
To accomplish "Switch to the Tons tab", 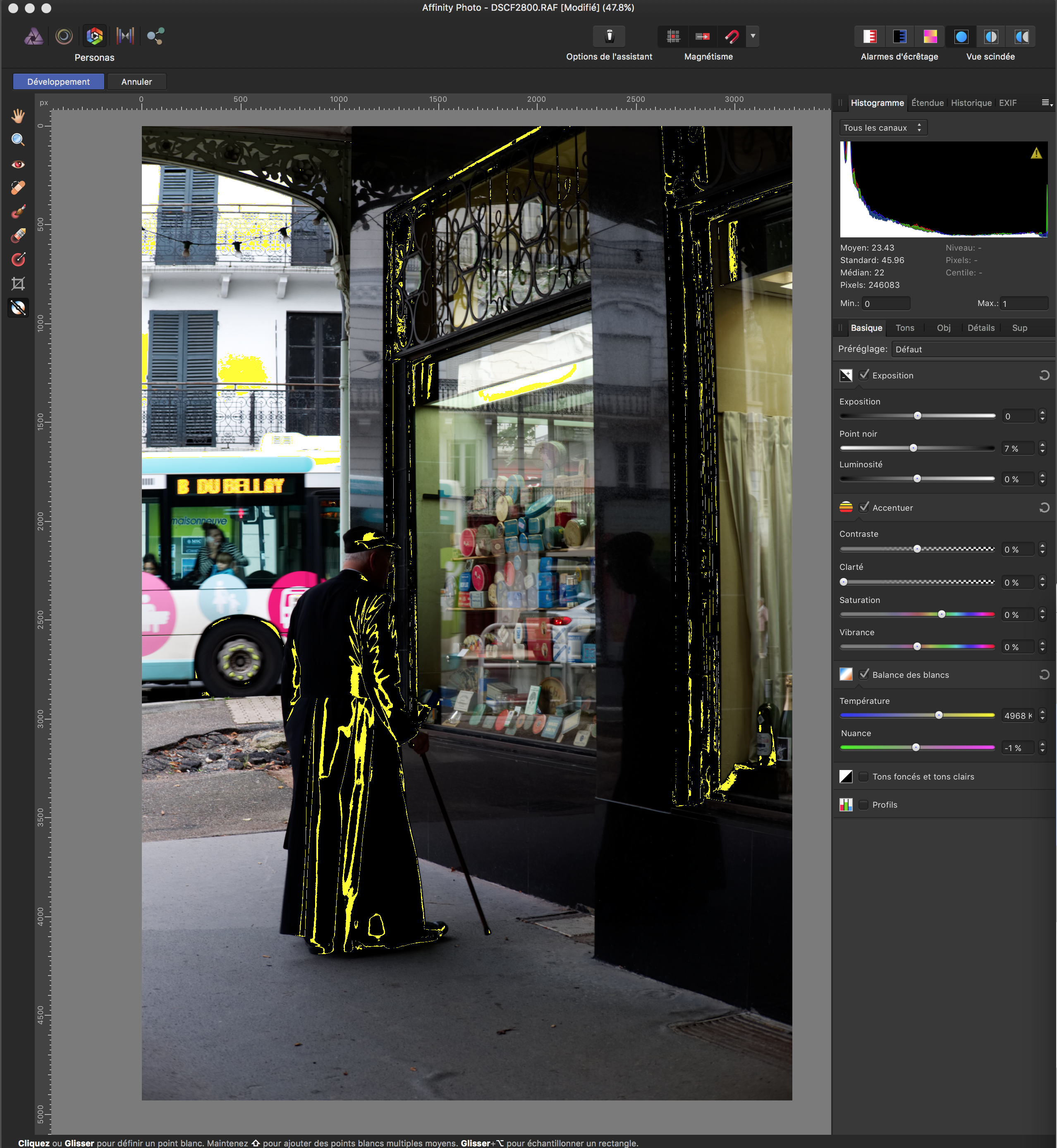I will click(904, 328).
